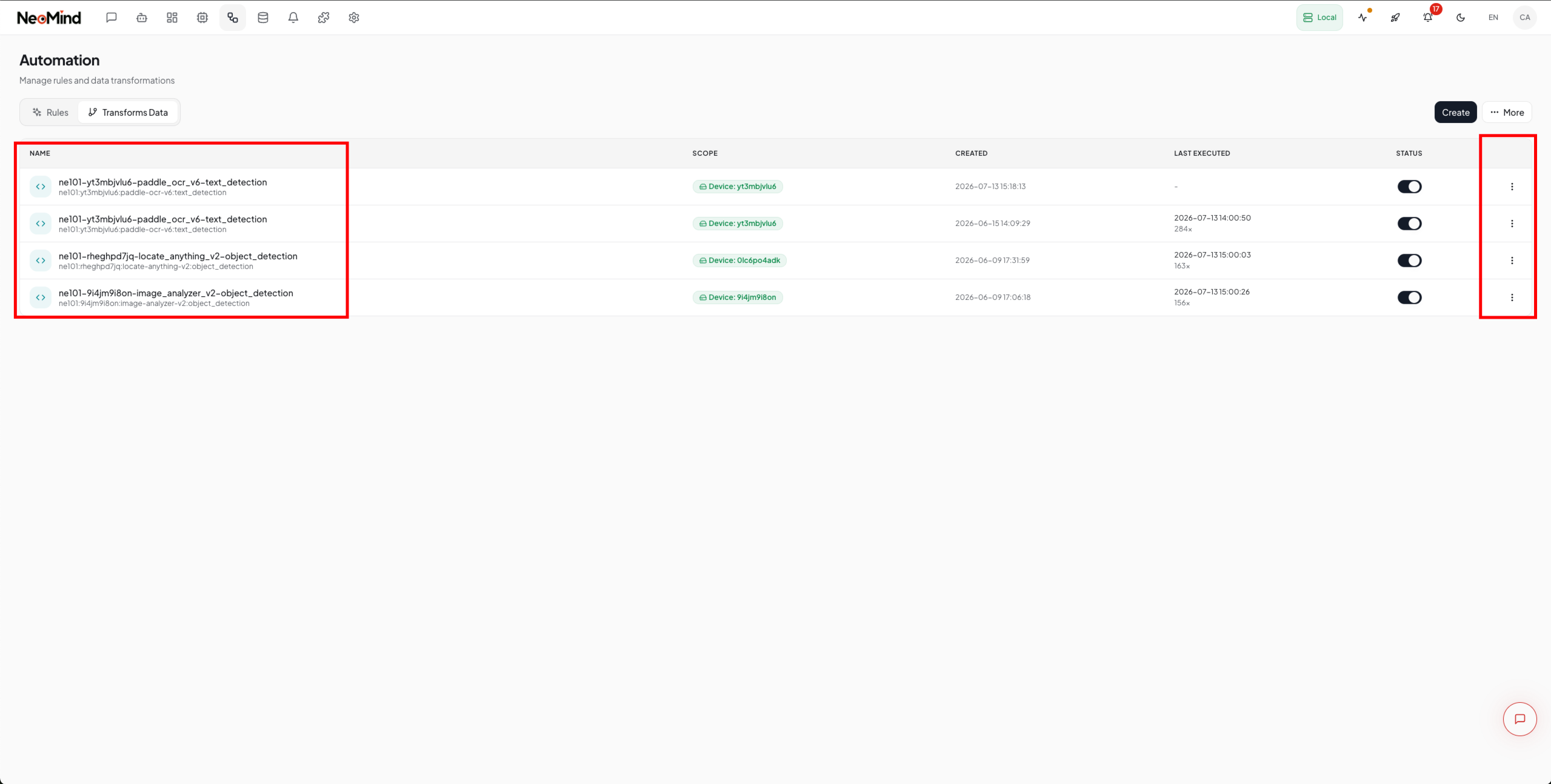Open the database storage icon
Viewport: 1551px width, 784px height.
pos(263,18)
